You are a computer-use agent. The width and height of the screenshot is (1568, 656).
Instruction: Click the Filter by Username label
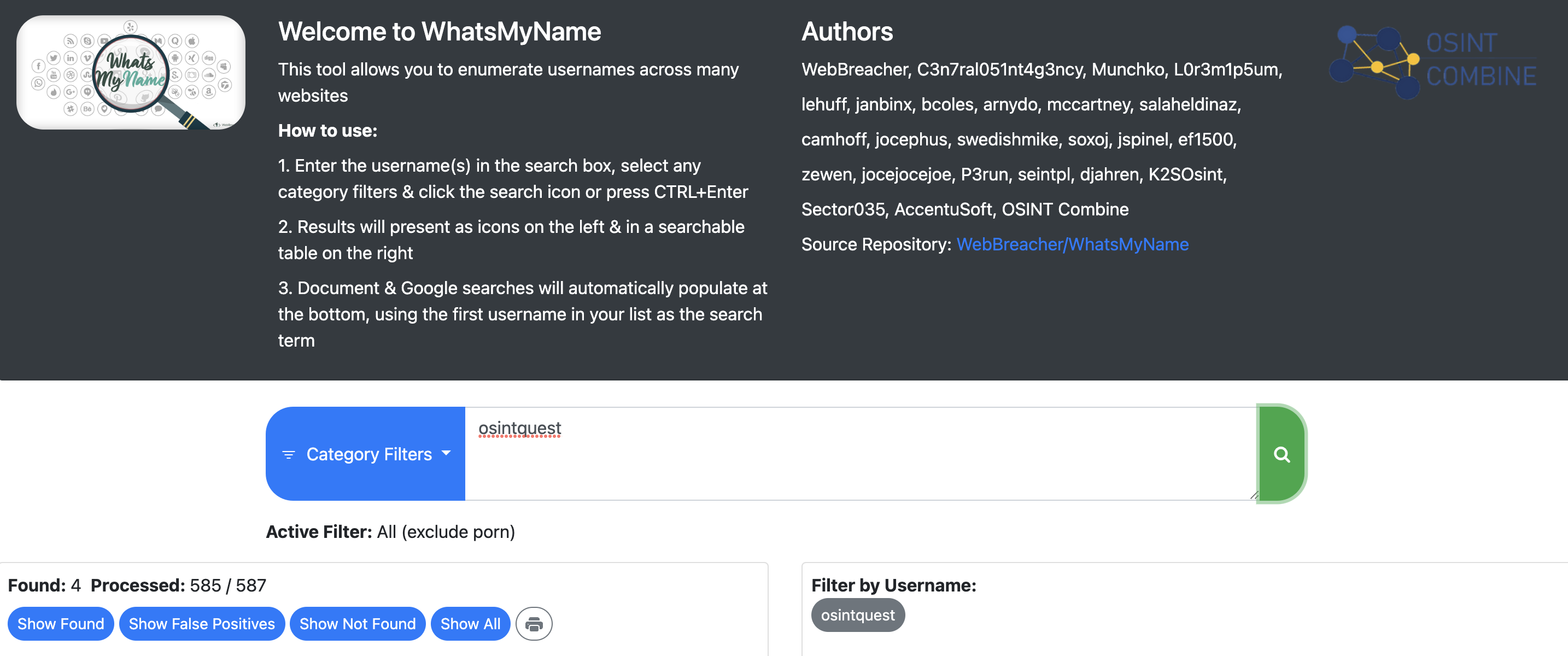click(893, 585)
